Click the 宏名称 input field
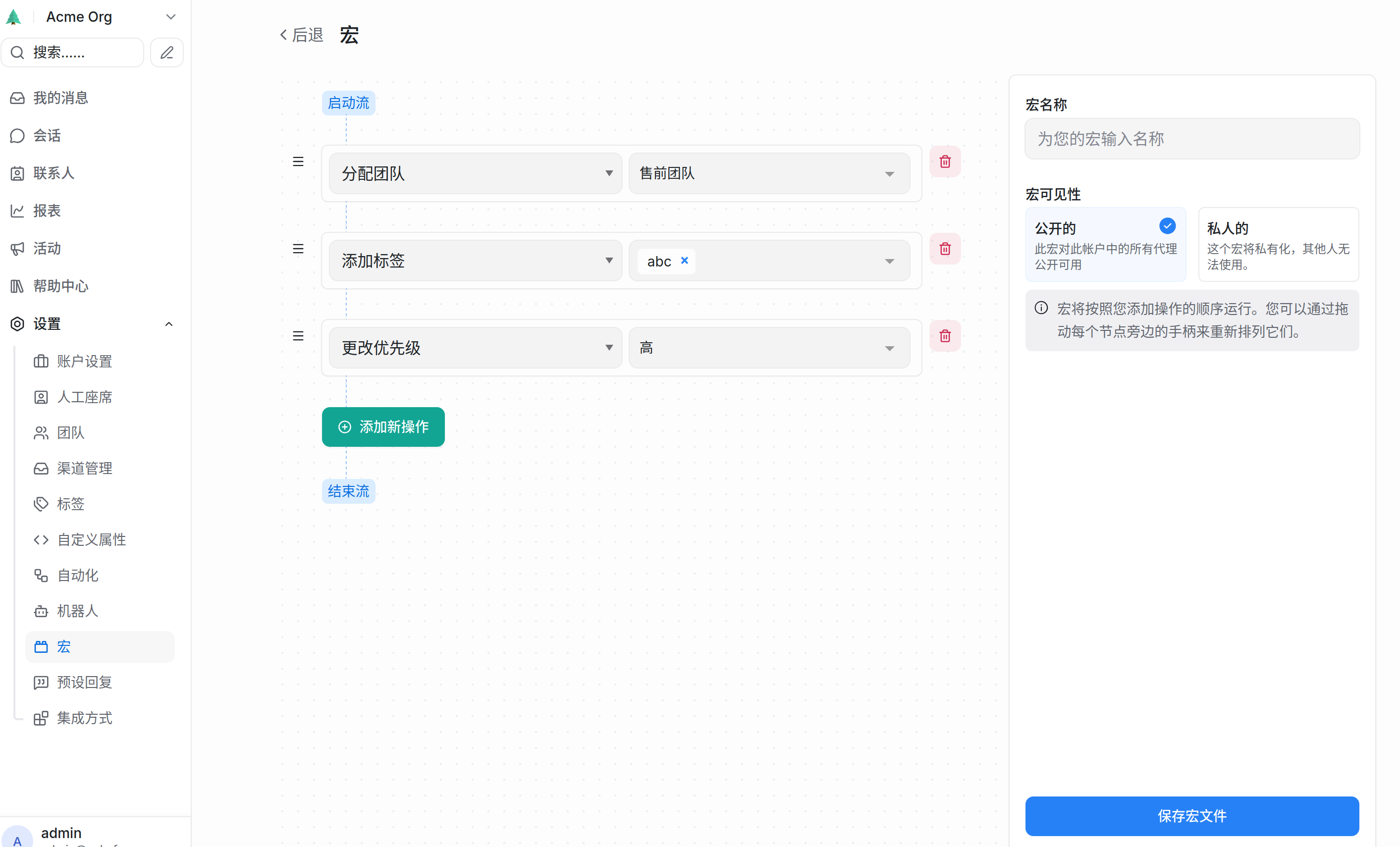The image size is (1400, 847). [x=1191, y=139]
